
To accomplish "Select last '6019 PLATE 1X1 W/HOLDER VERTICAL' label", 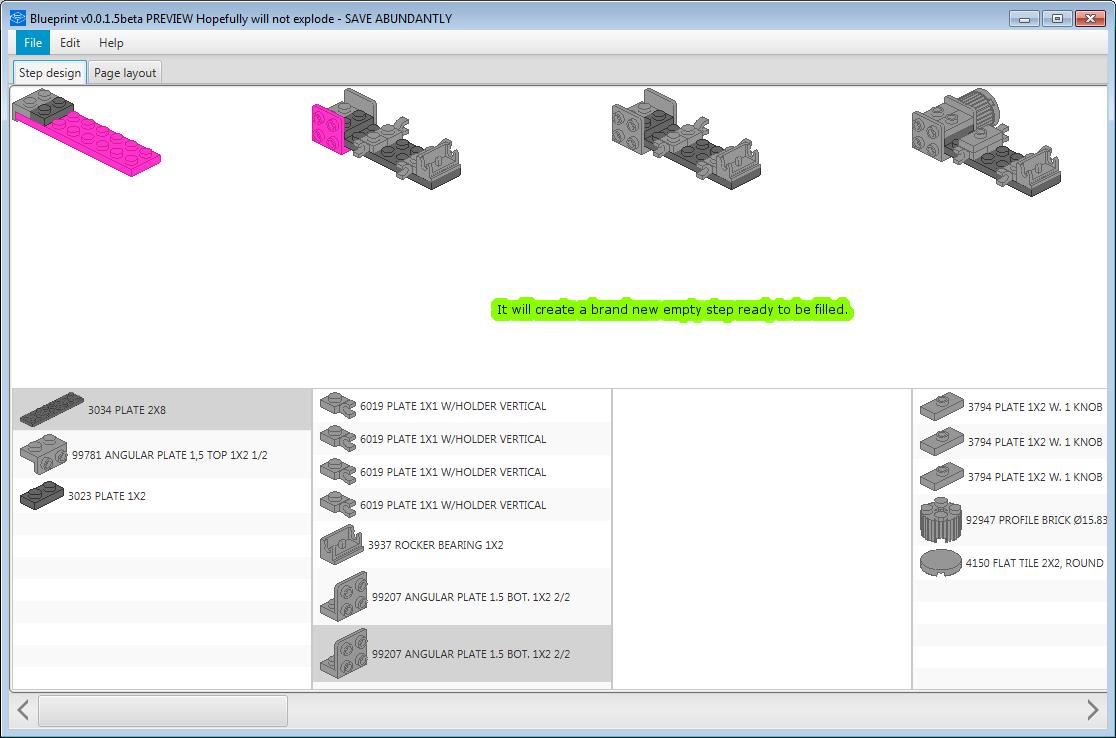I will point(453,505).
